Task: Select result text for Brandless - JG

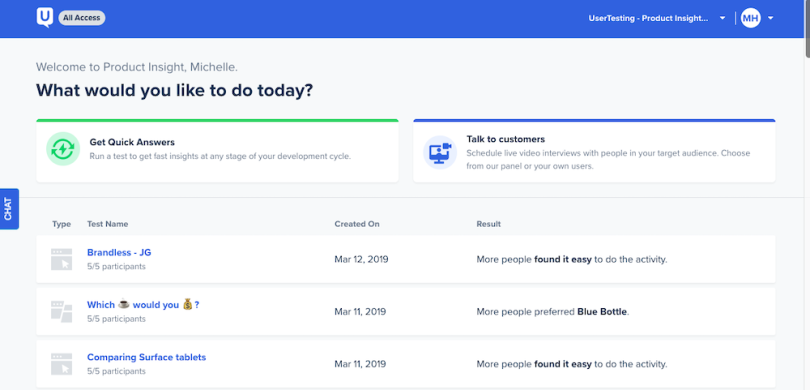Action: [x=572, y=259]
